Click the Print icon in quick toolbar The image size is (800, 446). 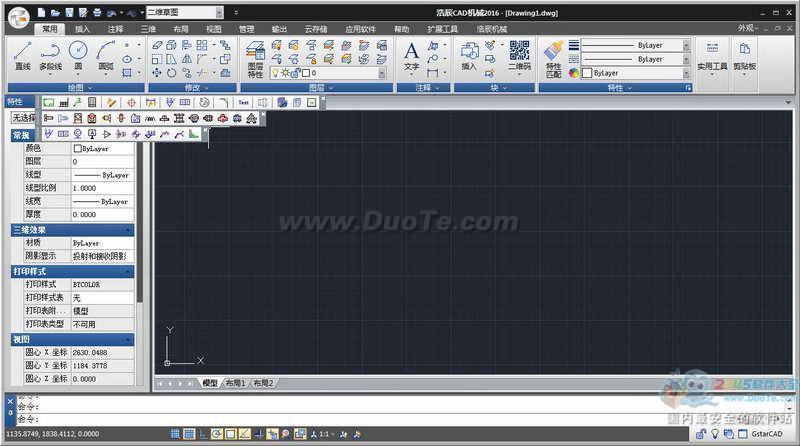point(97,12)
